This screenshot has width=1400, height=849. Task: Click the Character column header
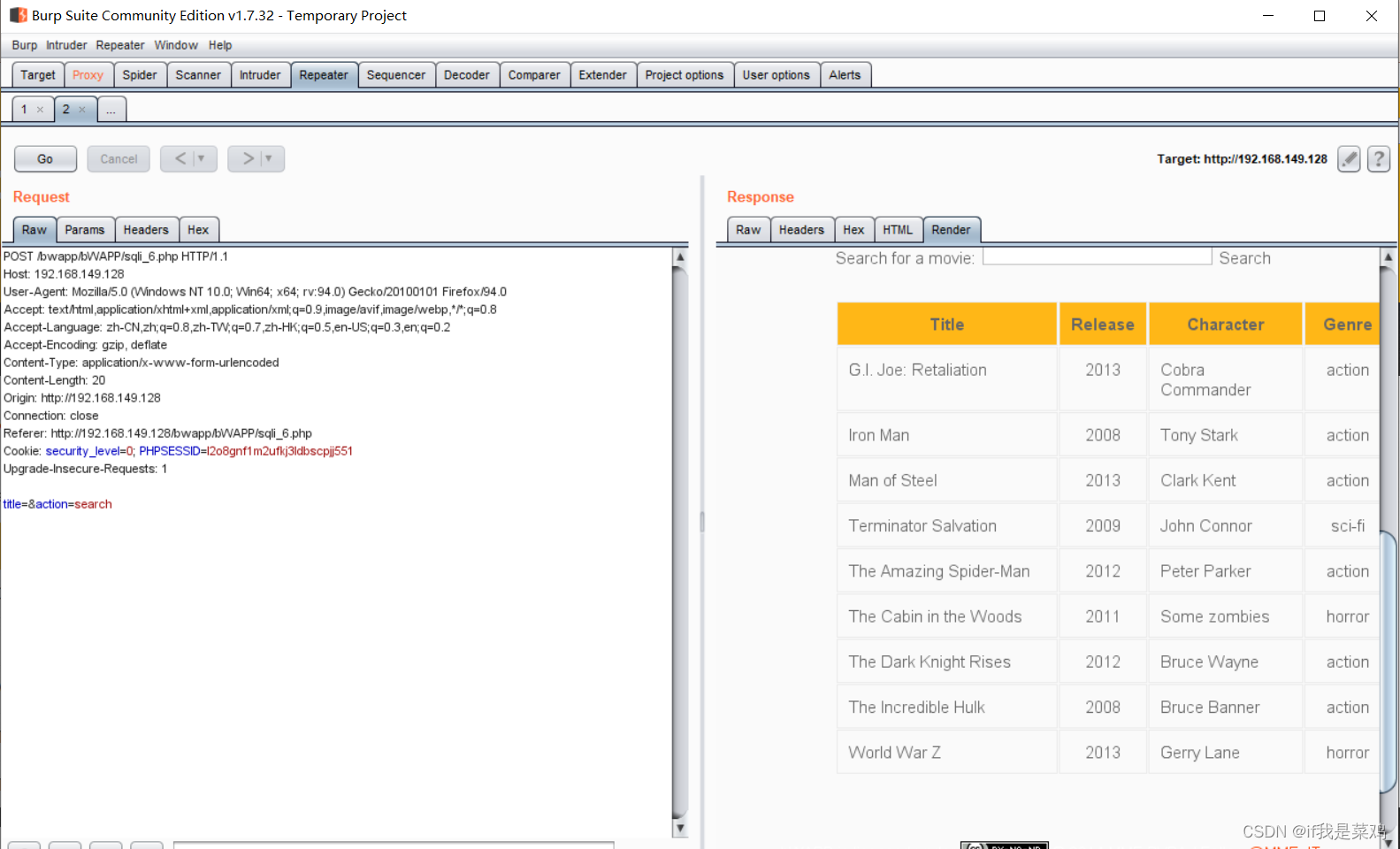pyautogui.click(x=1226, y=324)
